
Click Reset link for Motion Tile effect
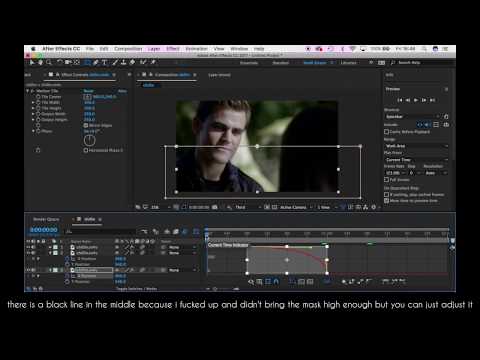coord(88,91)
